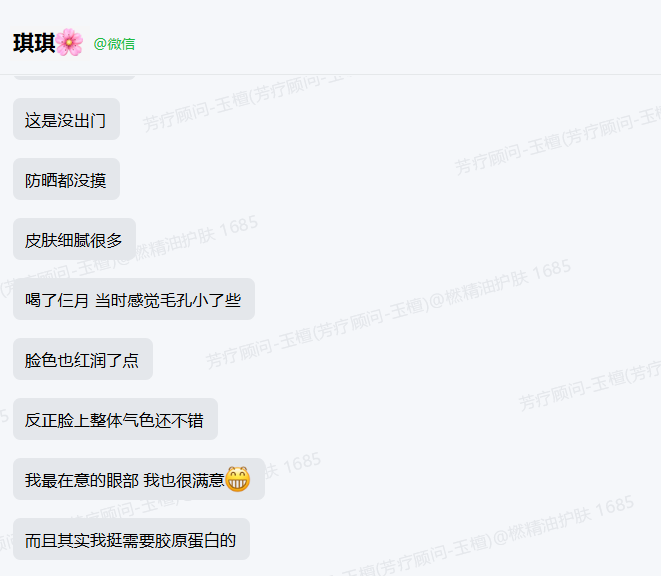The width and height of the screenshot is (661, 576).
Task: Click the message 脸色也红润了点
Action: pos(83,359)
